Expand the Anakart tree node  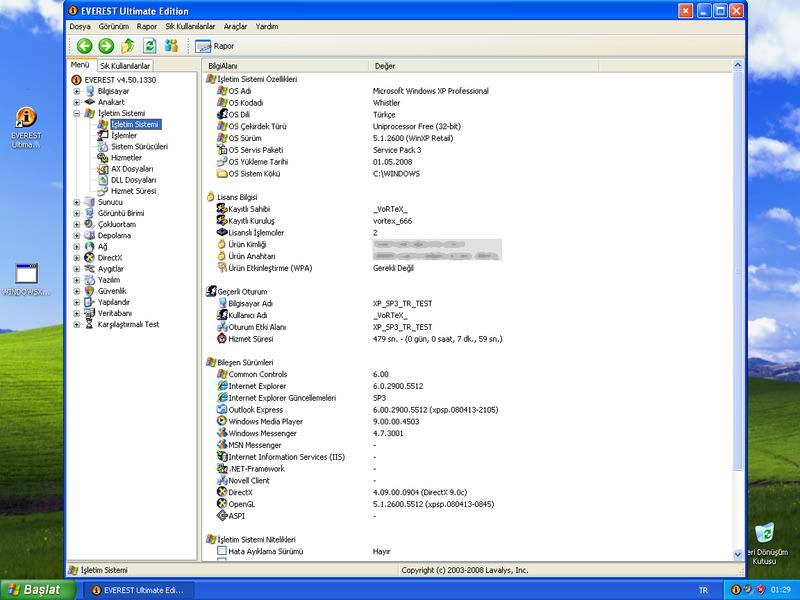77,102
